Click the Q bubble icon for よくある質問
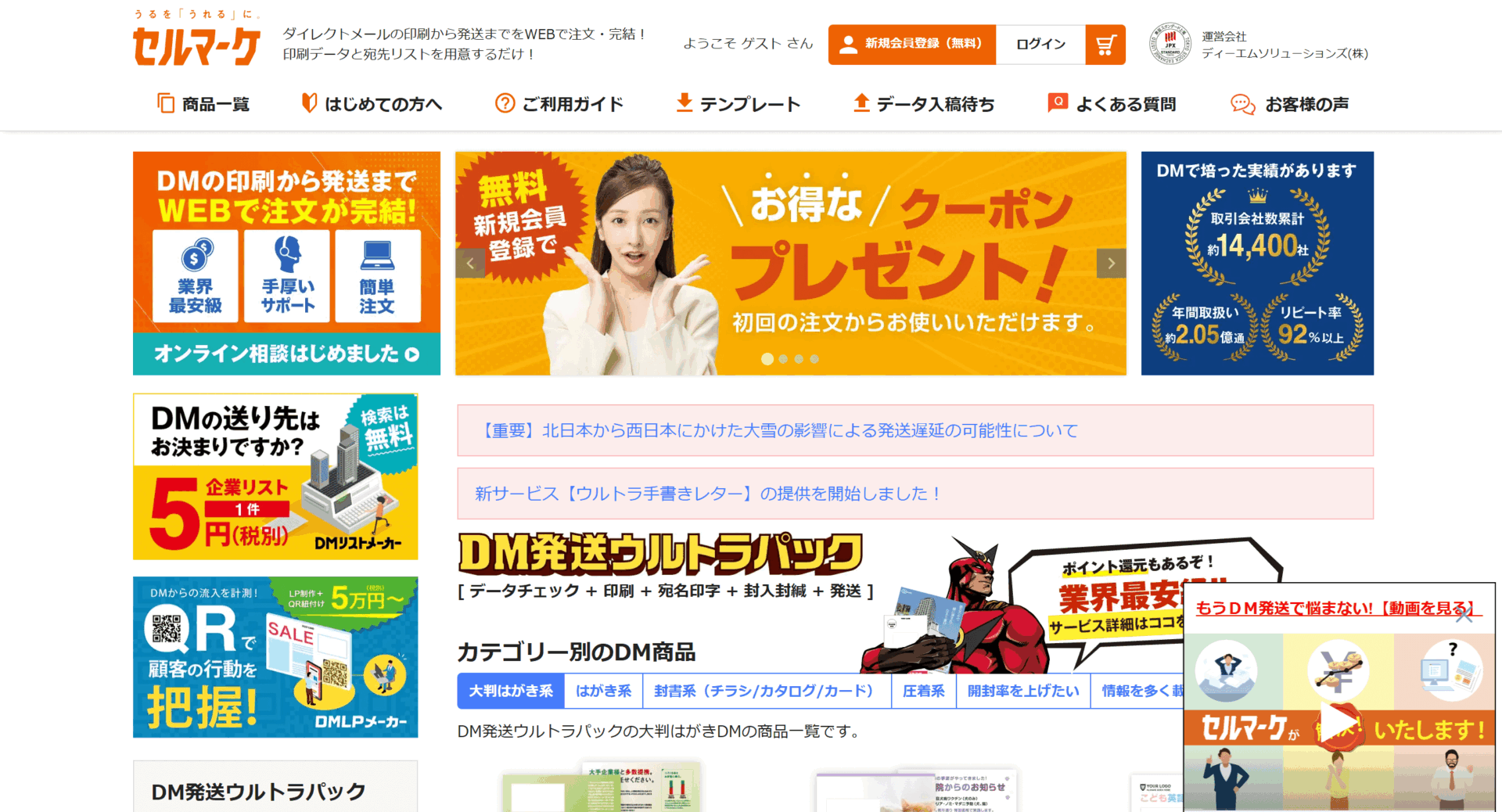1502x812 pixels. (x=1058, y=103)
